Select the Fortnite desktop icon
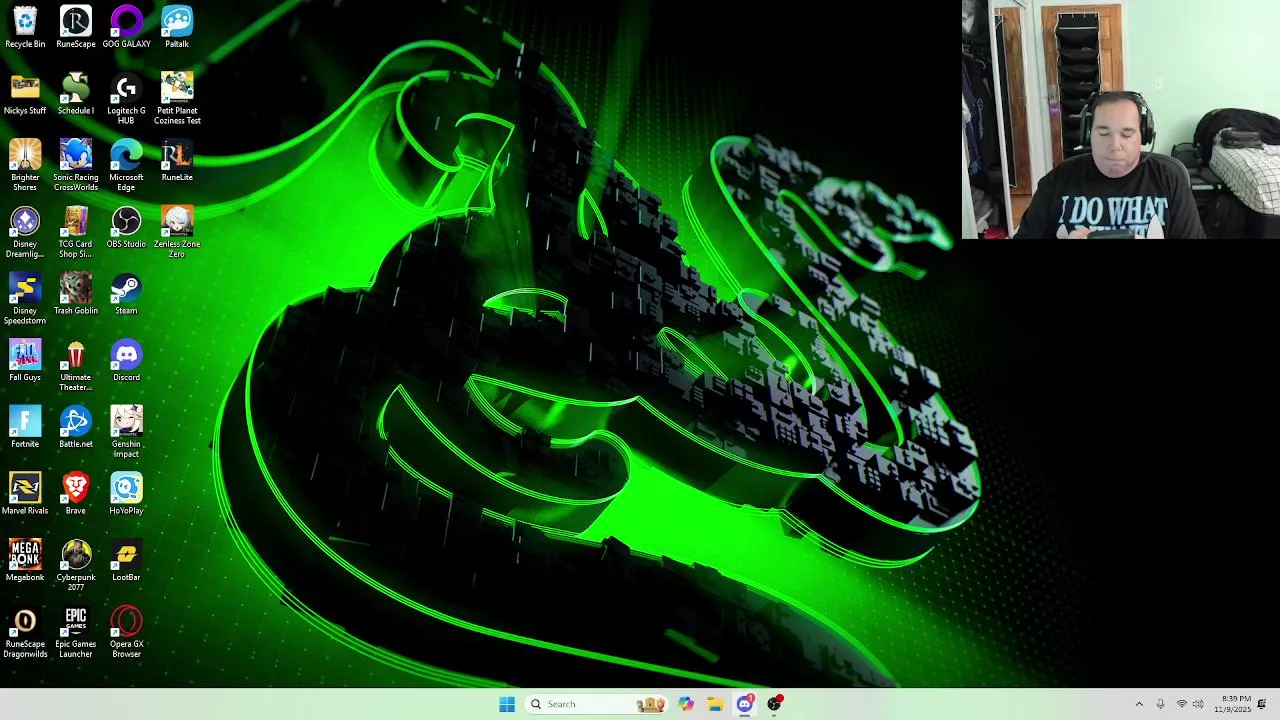1280x720 pixels. click(25, 427)
